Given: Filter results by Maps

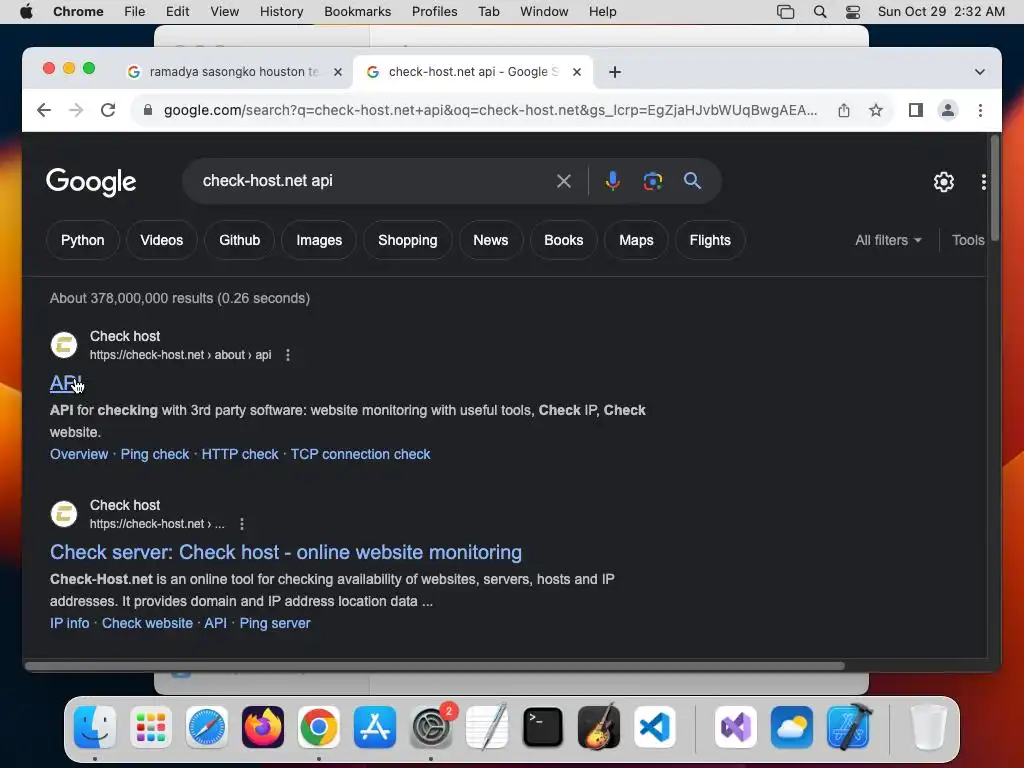Looking at the screenshot, I should click(x=636, y=240).
